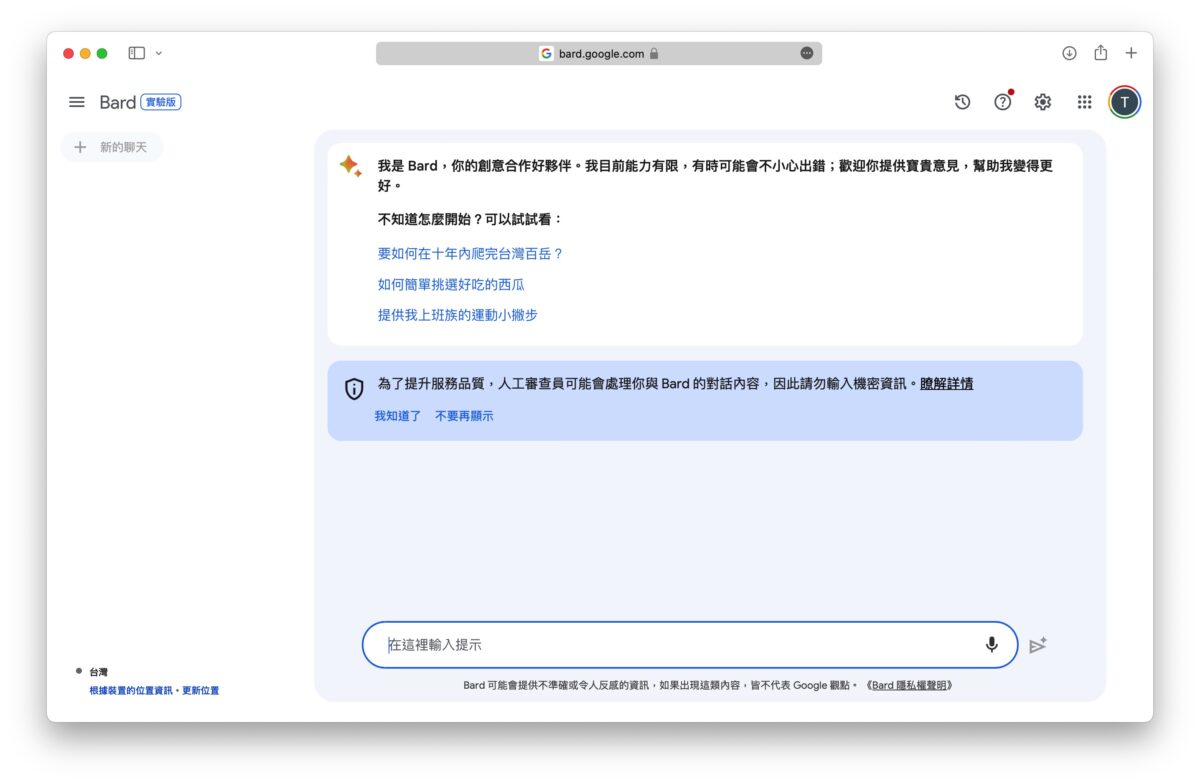Open the Bard 隱私權聲明 link
The height and width of the screenshot is (784, 1200).
coord(910,686)
